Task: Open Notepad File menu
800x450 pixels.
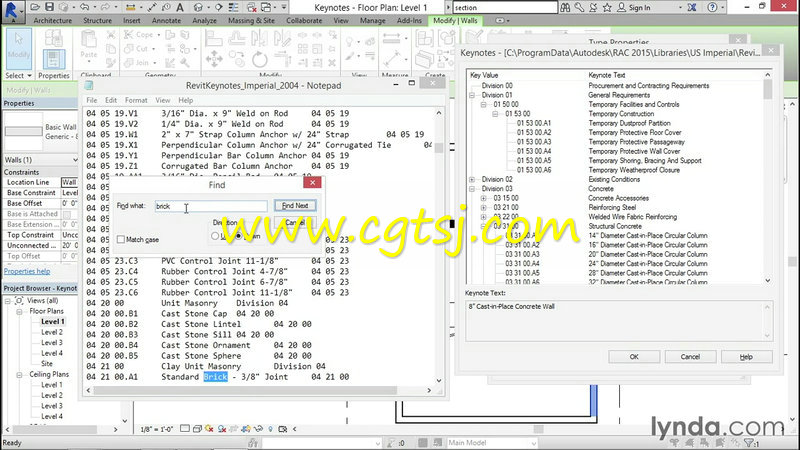Action: pyautogui.click(x=91, y=101)
